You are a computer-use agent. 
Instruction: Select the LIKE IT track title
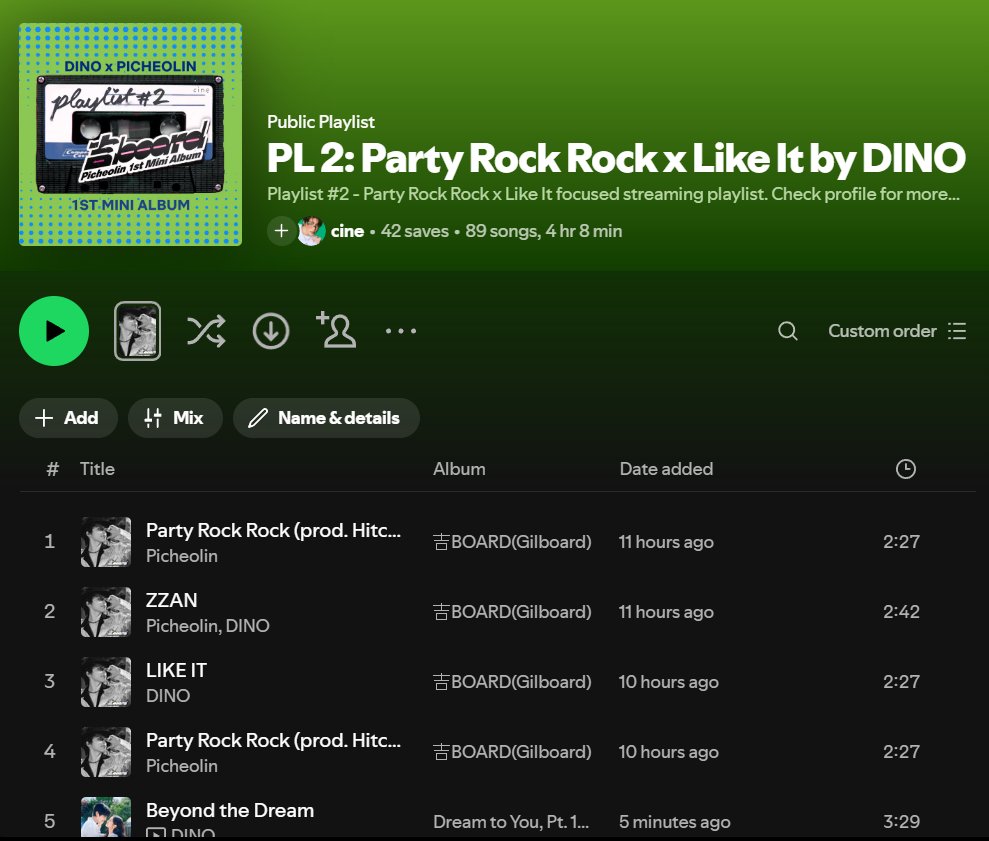pos(176,670)
